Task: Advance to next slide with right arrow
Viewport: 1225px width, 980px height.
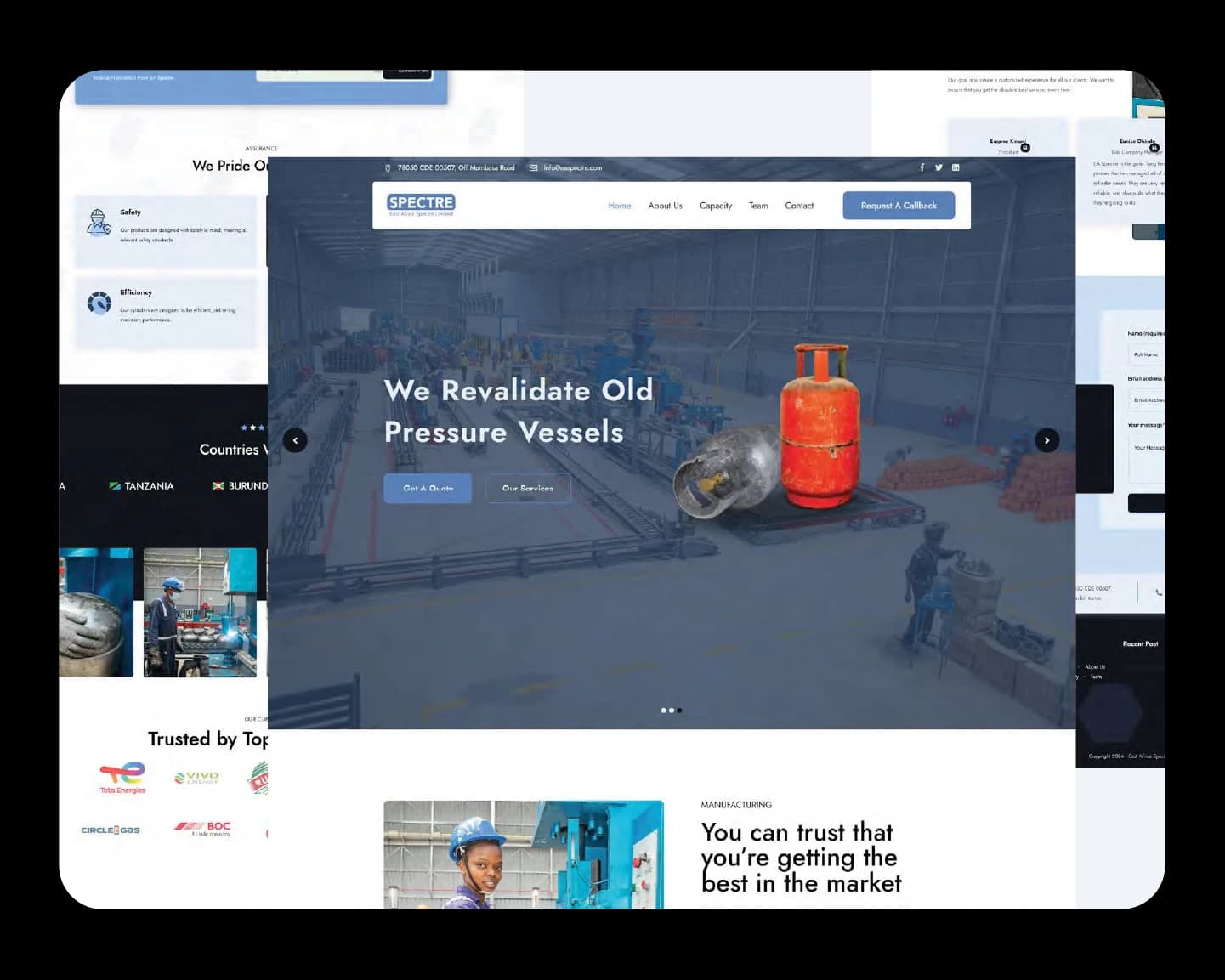Action: tap(1046, 440)
